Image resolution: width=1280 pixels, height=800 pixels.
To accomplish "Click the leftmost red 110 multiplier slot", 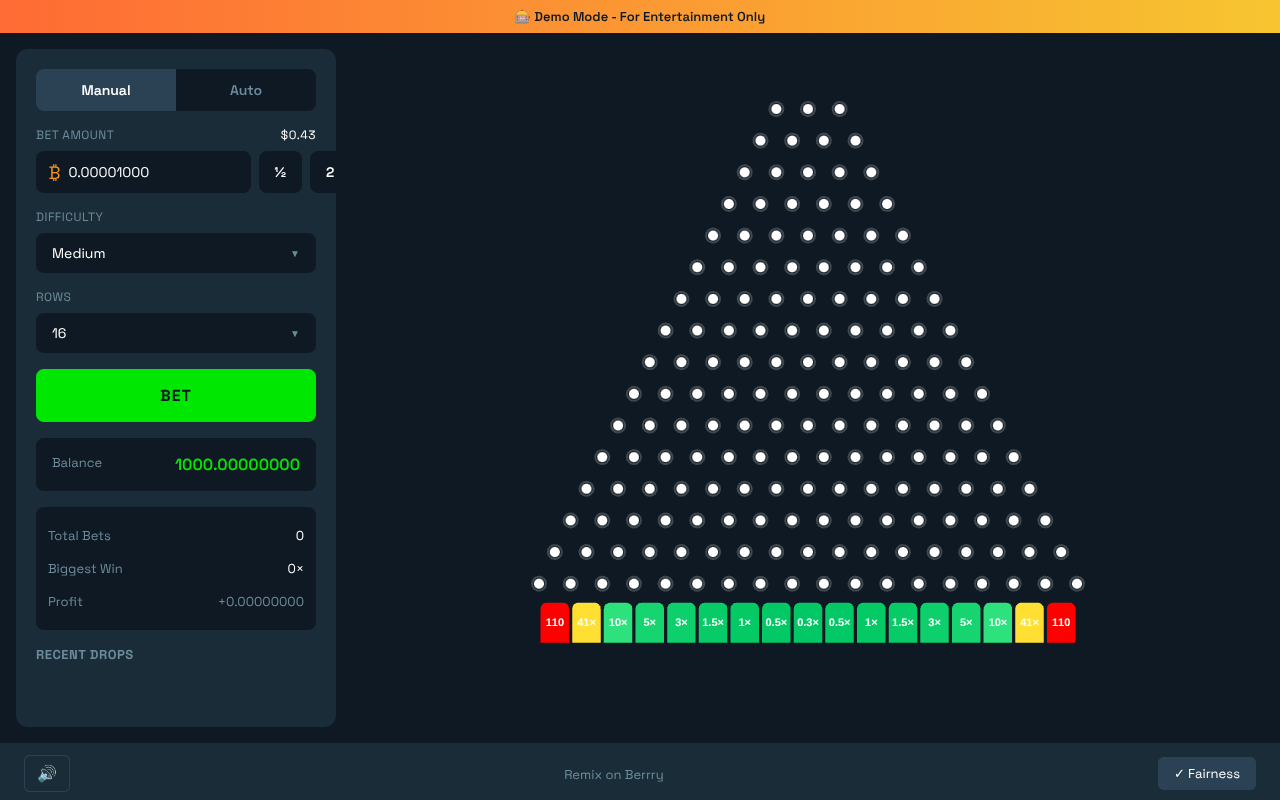I will pos(555,622).
